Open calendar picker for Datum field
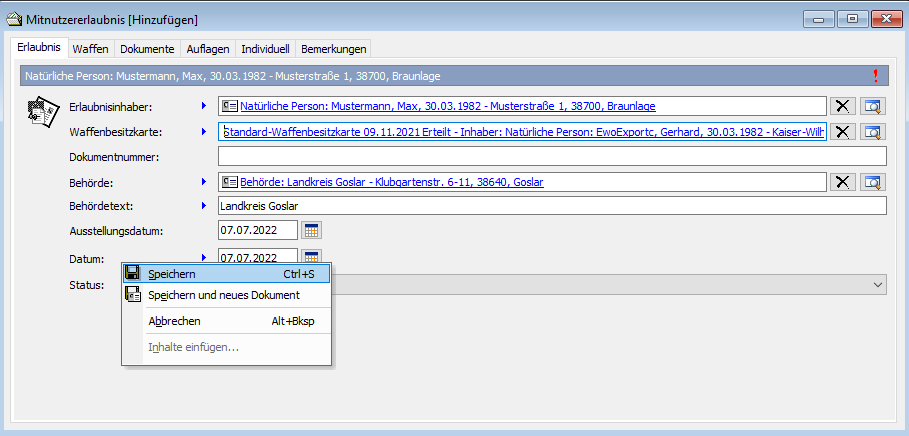The image size is (909, 436). pyautogui.click(x=311, y=257)
